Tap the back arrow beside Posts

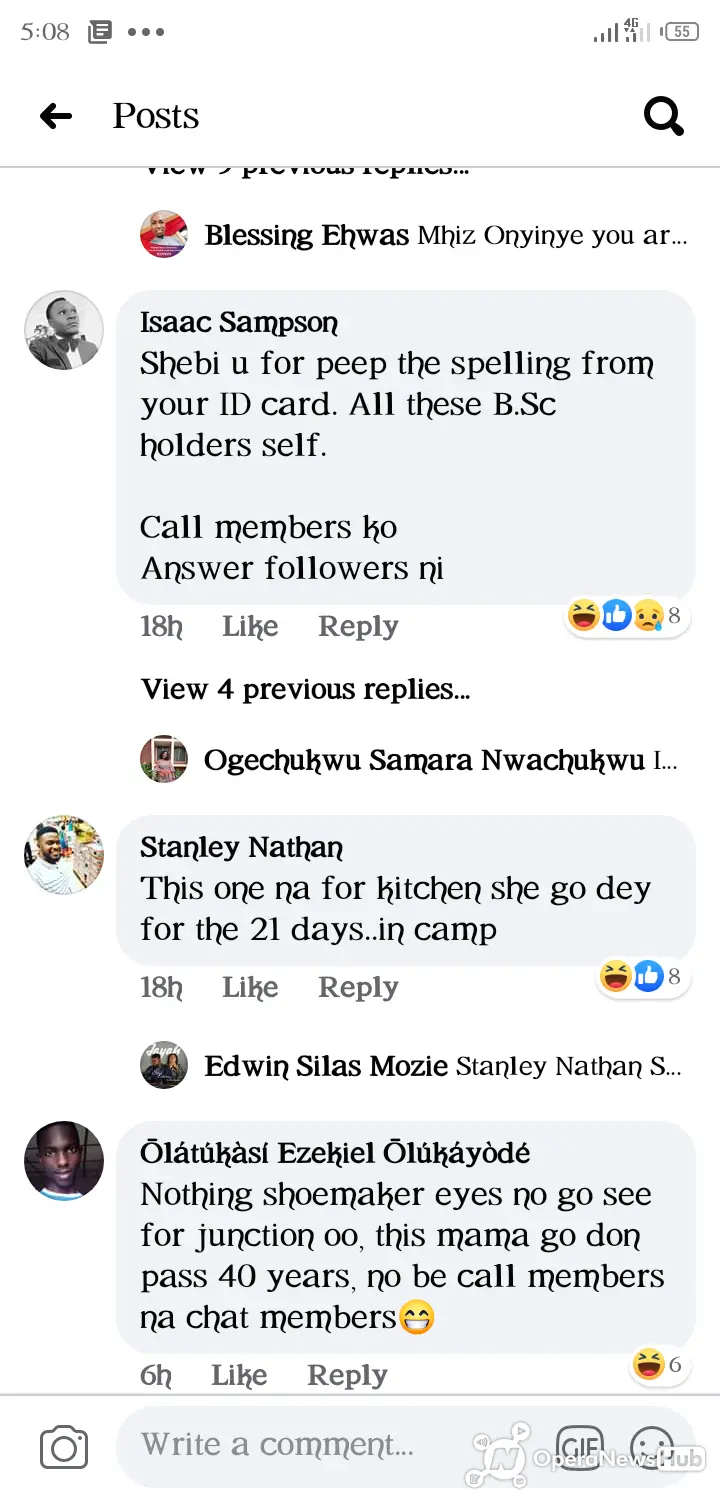pyautogui.click(x=56, y=117)
